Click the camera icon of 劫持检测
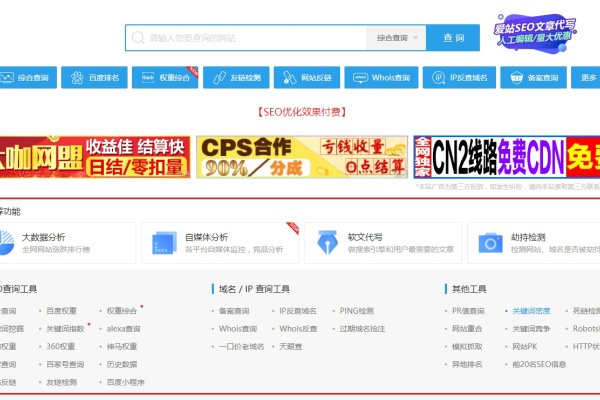The height and width of the screenshot is (400, 600). (x=491, y=243)
